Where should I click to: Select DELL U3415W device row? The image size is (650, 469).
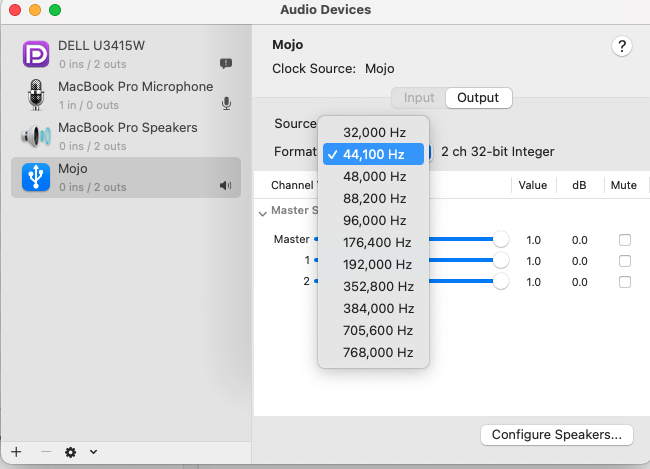126,54
